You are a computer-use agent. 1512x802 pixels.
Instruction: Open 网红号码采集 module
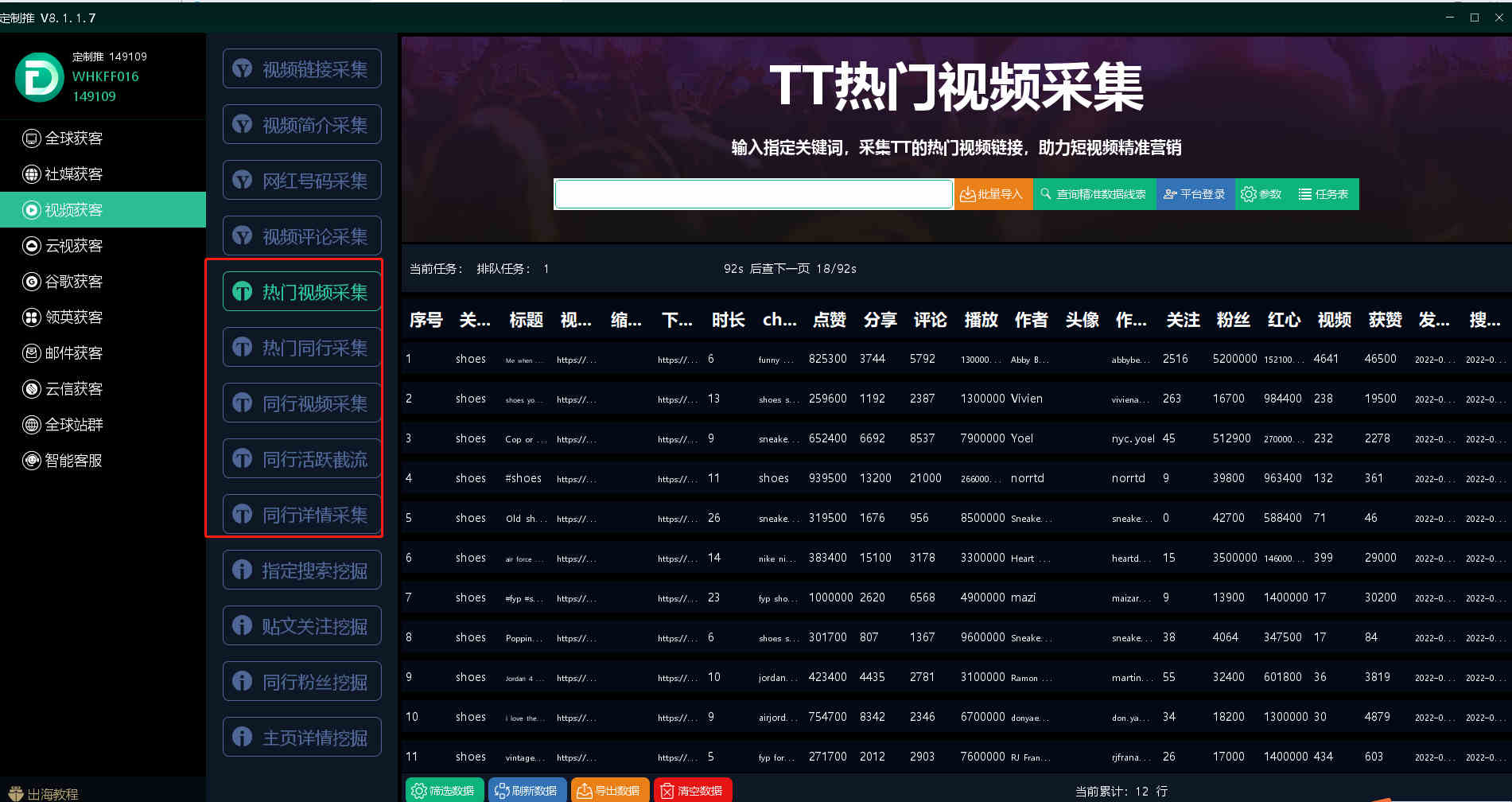[301, 181]
